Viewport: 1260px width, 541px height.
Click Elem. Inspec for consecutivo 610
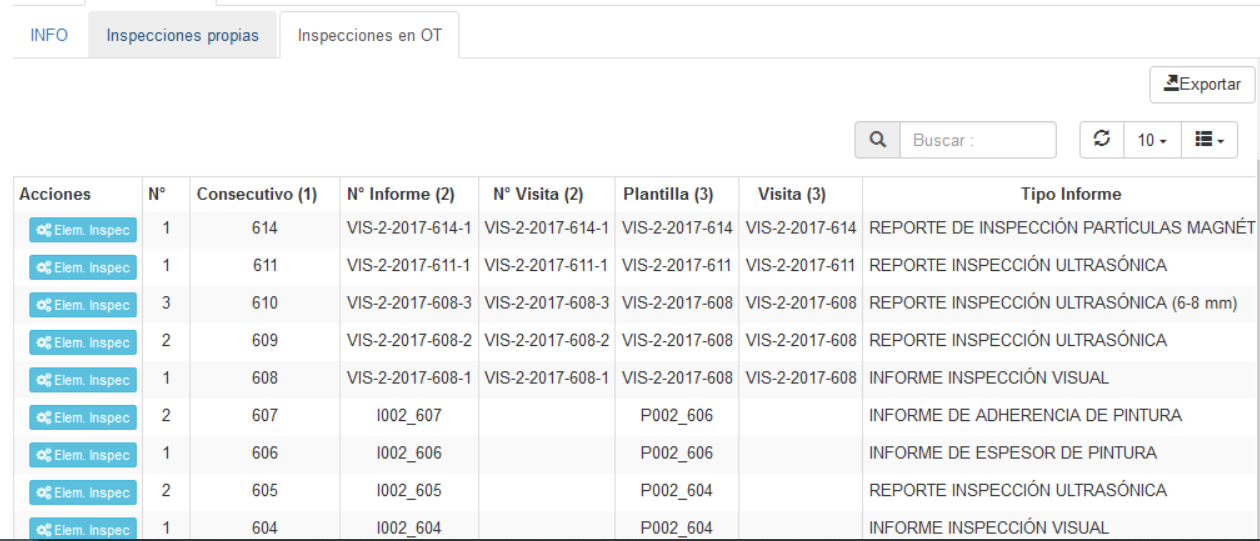[83, 305]
